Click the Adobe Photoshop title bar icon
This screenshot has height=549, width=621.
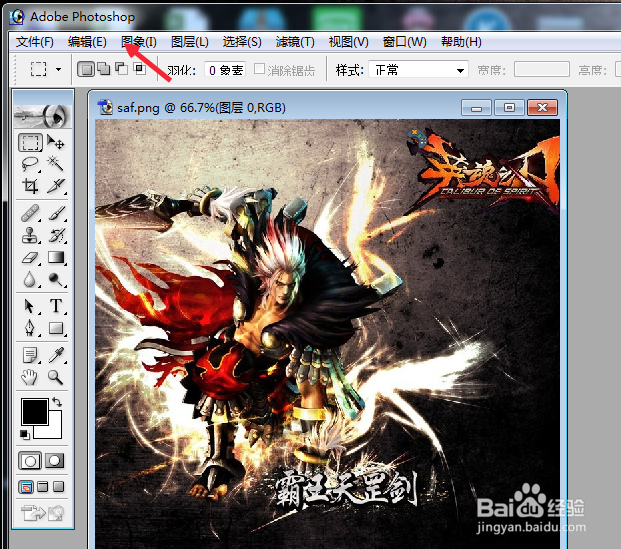coord(17,17)
